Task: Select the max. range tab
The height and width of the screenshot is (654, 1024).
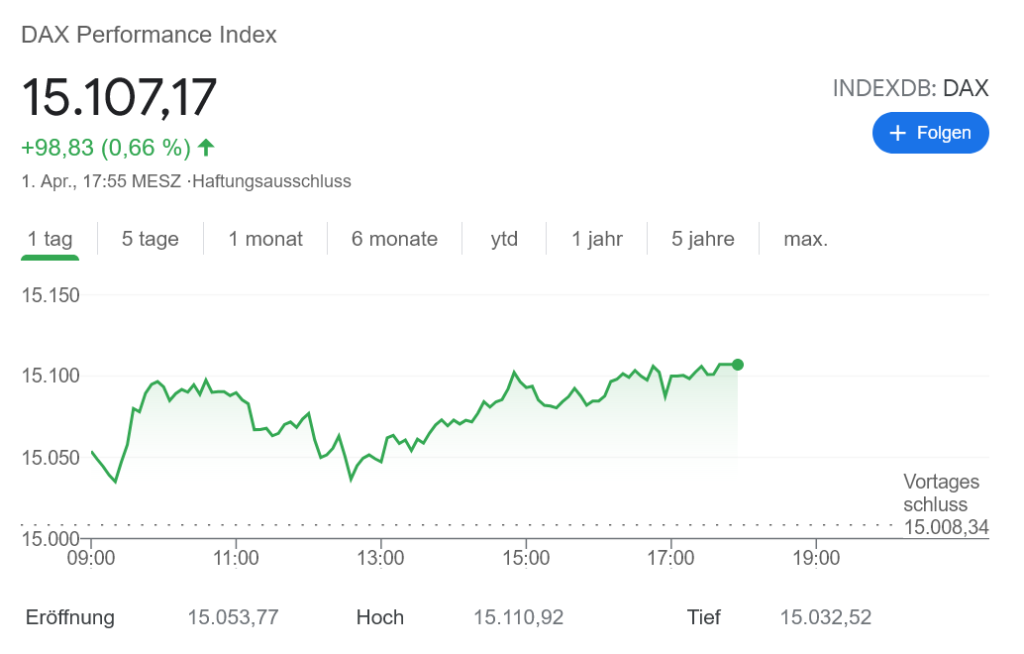Action: 806,239
